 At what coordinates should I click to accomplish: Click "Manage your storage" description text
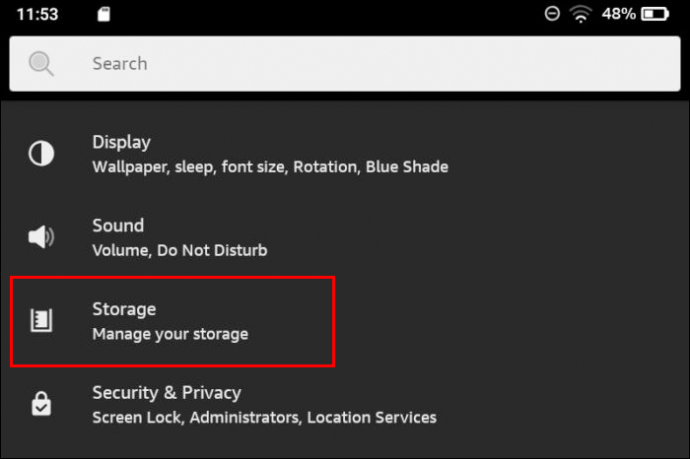pos(170,334)
